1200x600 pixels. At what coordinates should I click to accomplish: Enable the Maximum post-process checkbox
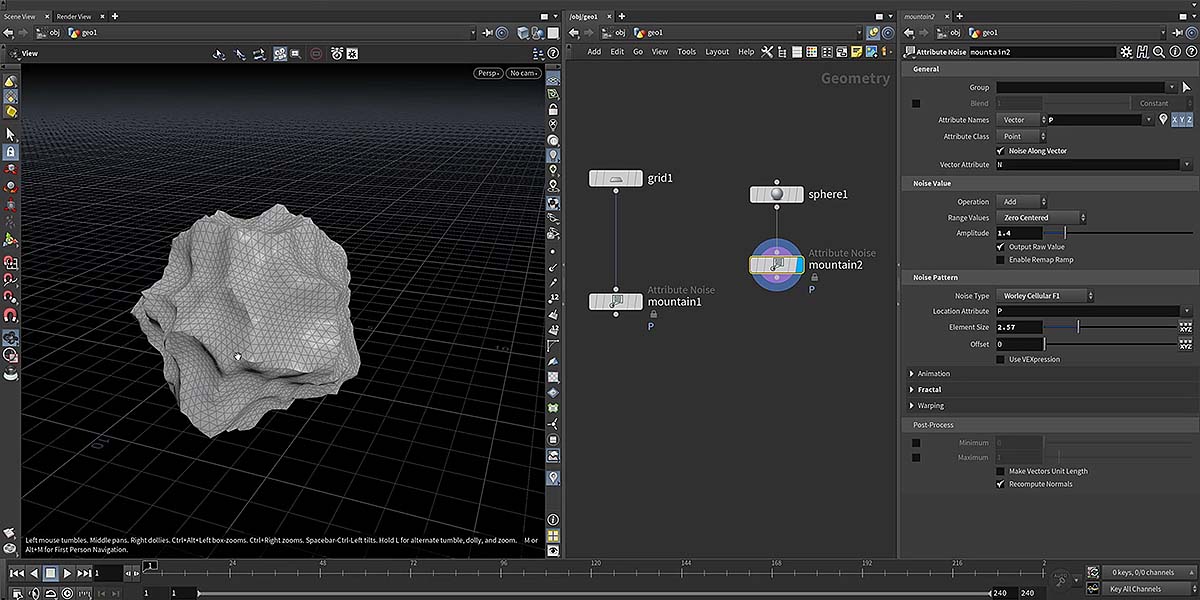coord(916,458)
